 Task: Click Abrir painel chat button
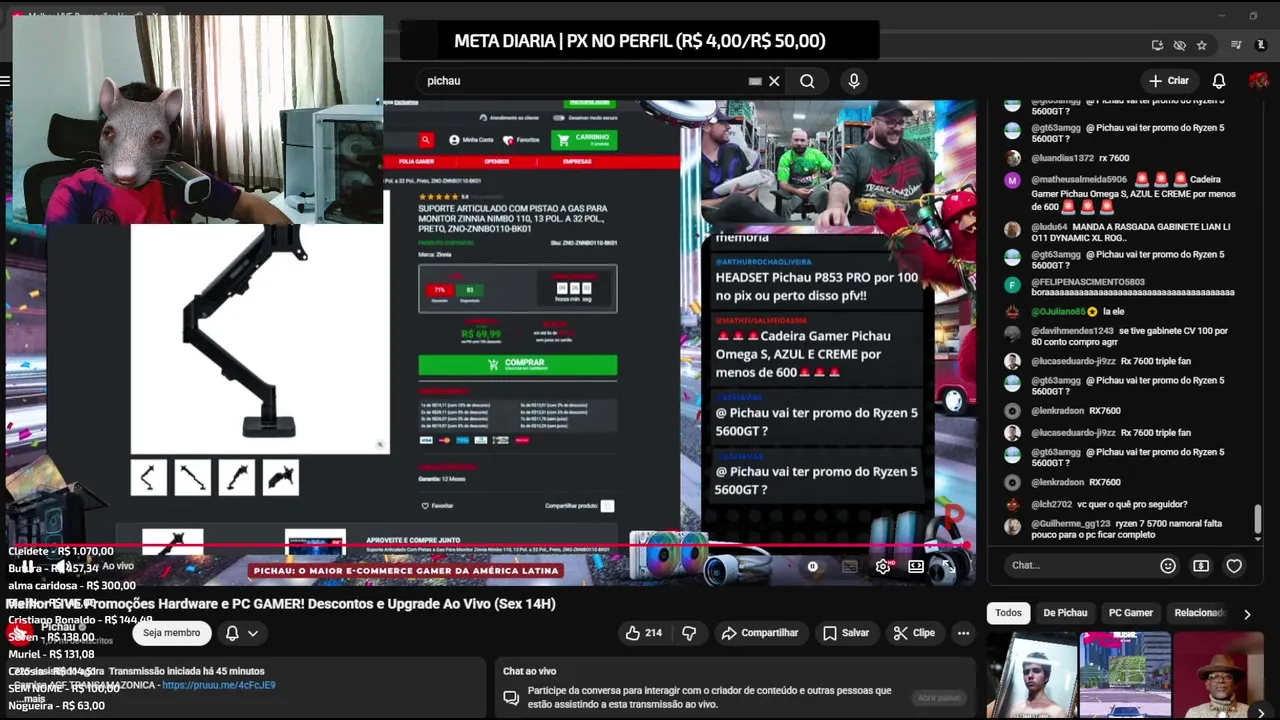pos(939,698)
